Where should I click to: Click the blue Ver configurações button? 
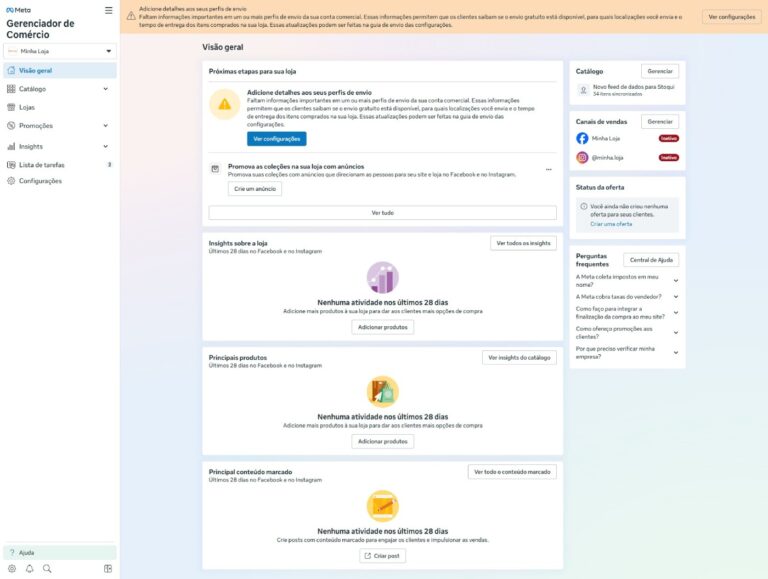tap(276, 139)
